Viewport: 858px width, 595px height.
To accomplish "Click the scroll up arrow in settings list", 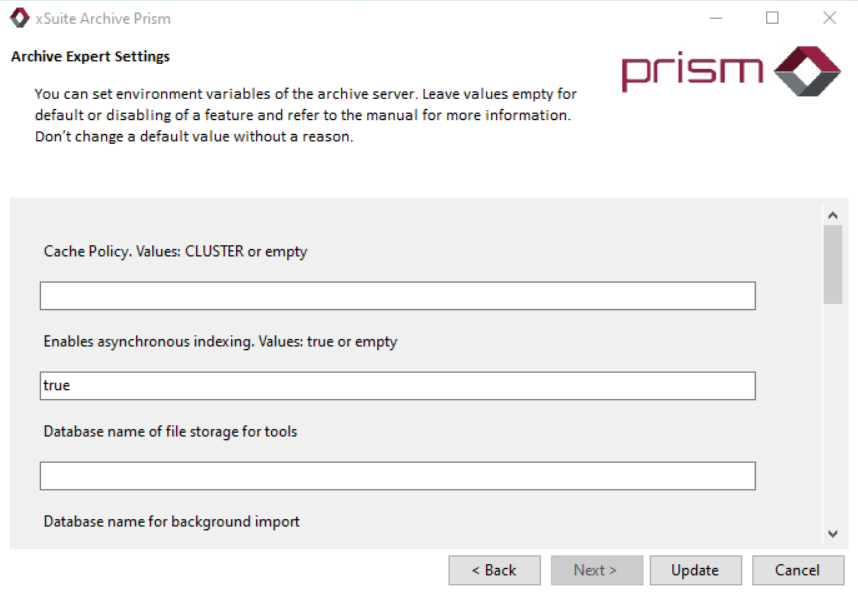I will (x=833, y=214).
